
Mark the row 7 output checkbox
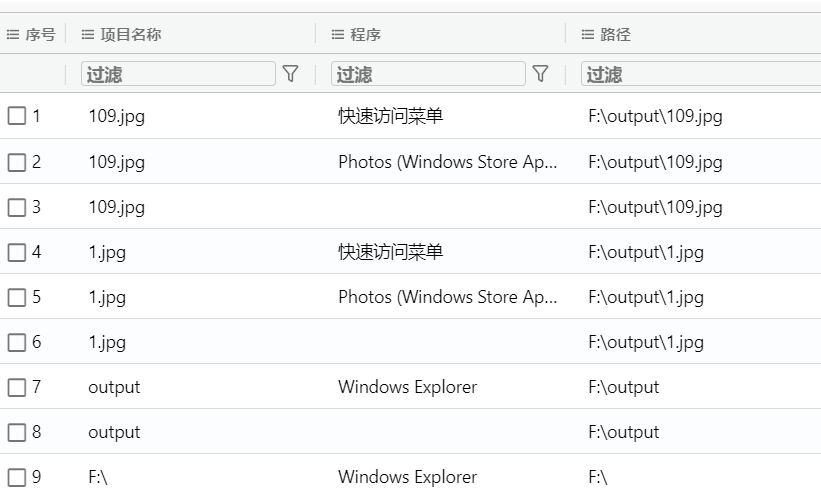[x=17, y=387]
